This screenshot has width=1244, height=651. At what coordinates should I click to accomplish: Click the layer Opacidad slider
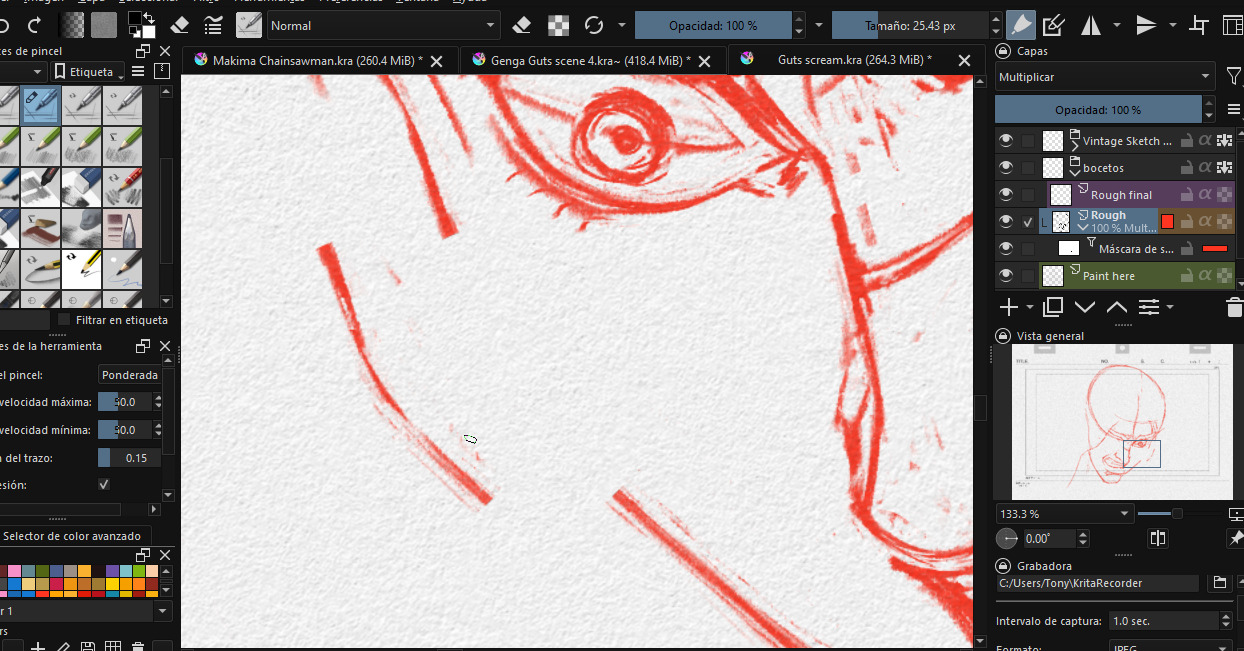pyautogui.click(x=1098, y=110)
